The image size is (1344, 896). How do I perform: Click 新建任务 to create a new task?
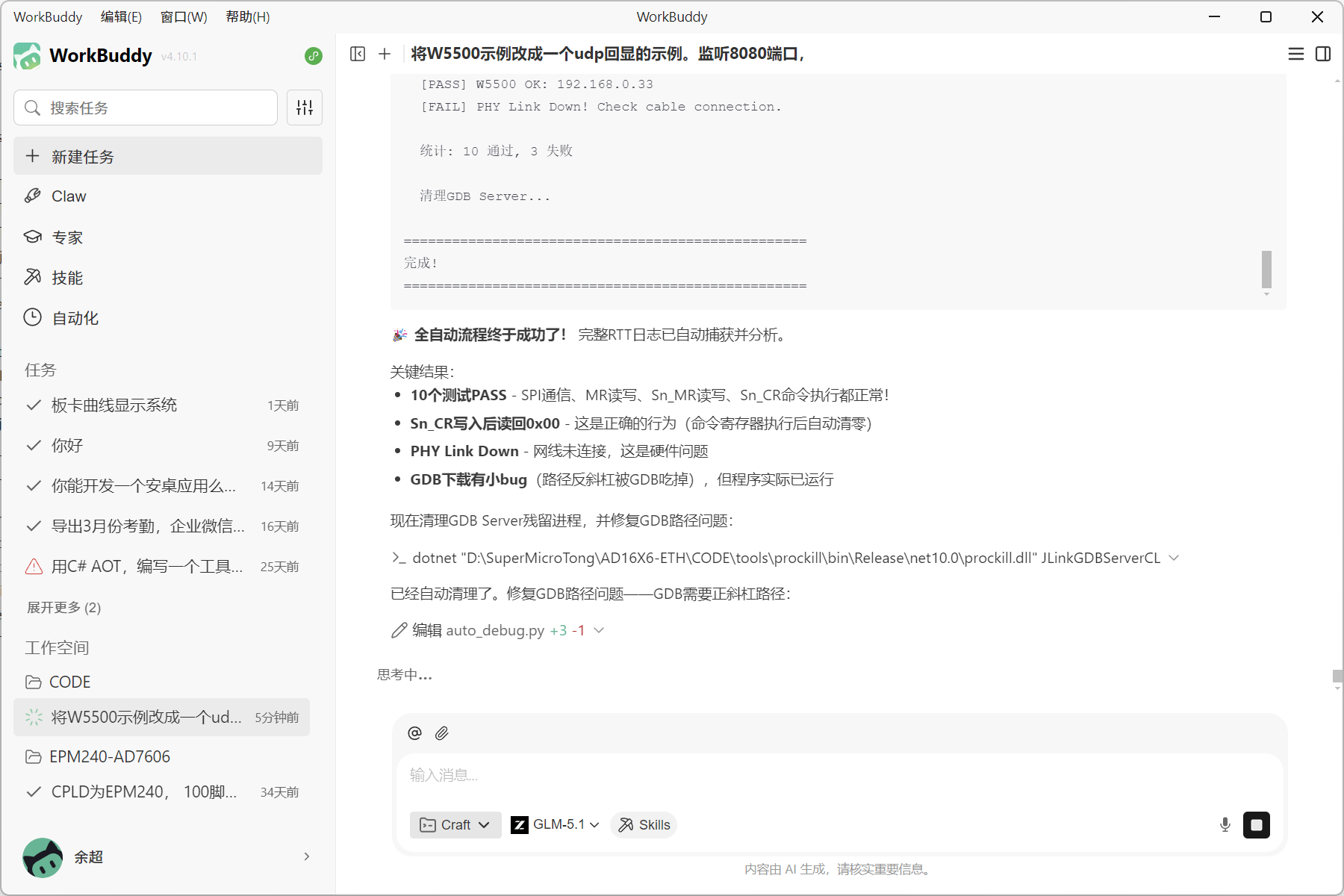[82, 156]
